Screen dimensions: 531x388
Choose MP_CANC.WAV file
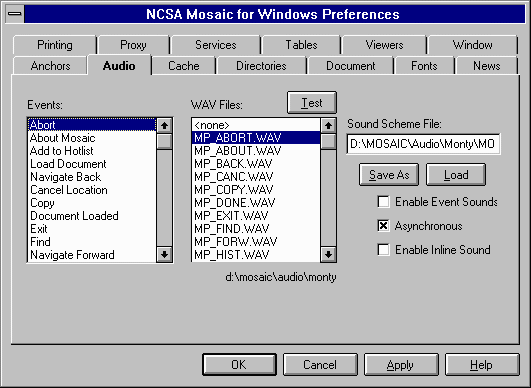pyautogui.click(x=256, y=177)
